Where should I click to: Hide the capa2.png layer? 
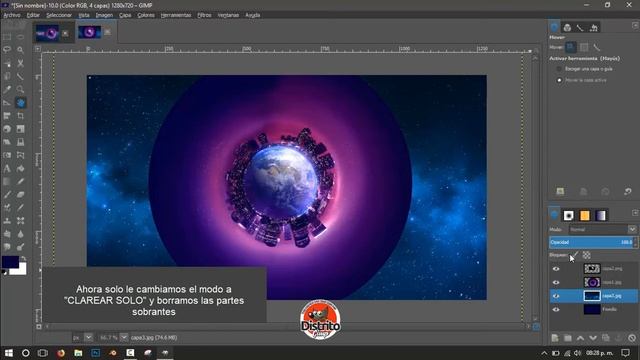click(x=556, y=269)
